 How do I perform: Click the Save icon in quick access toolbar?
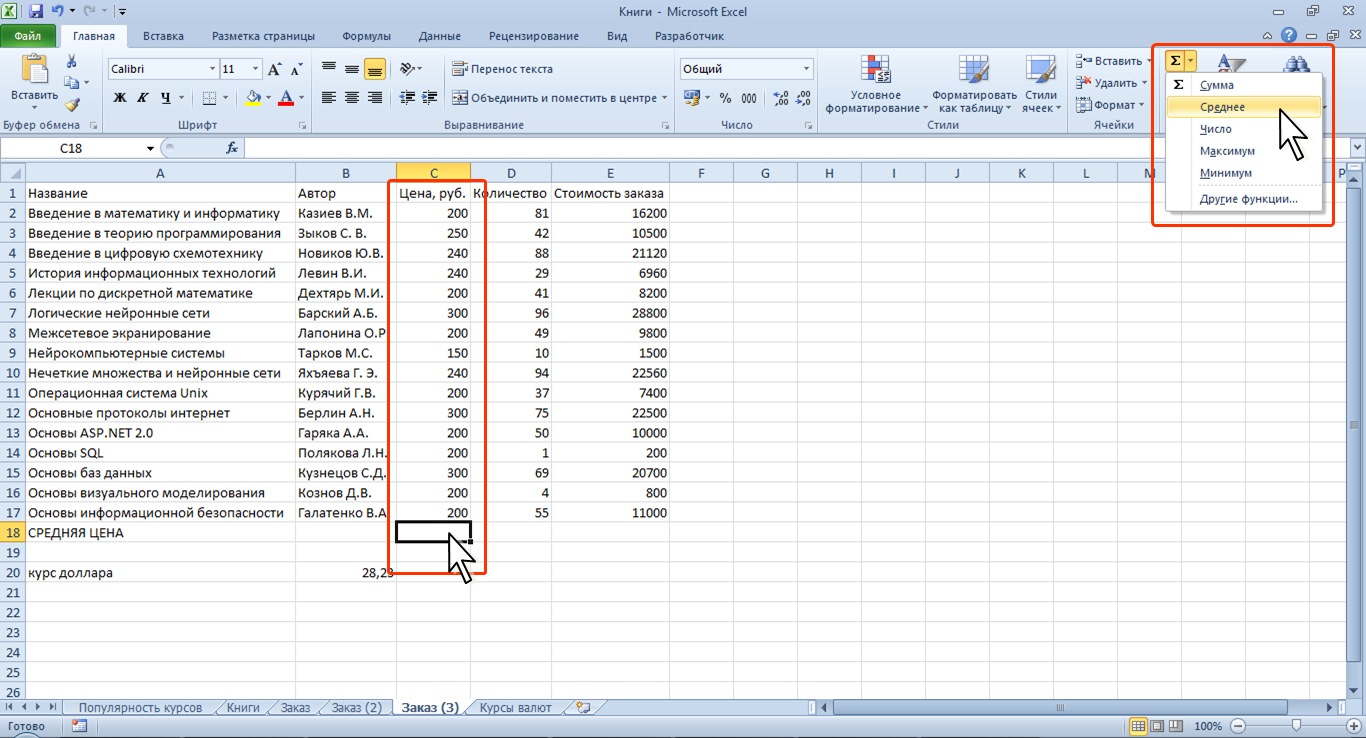[36, 12]
